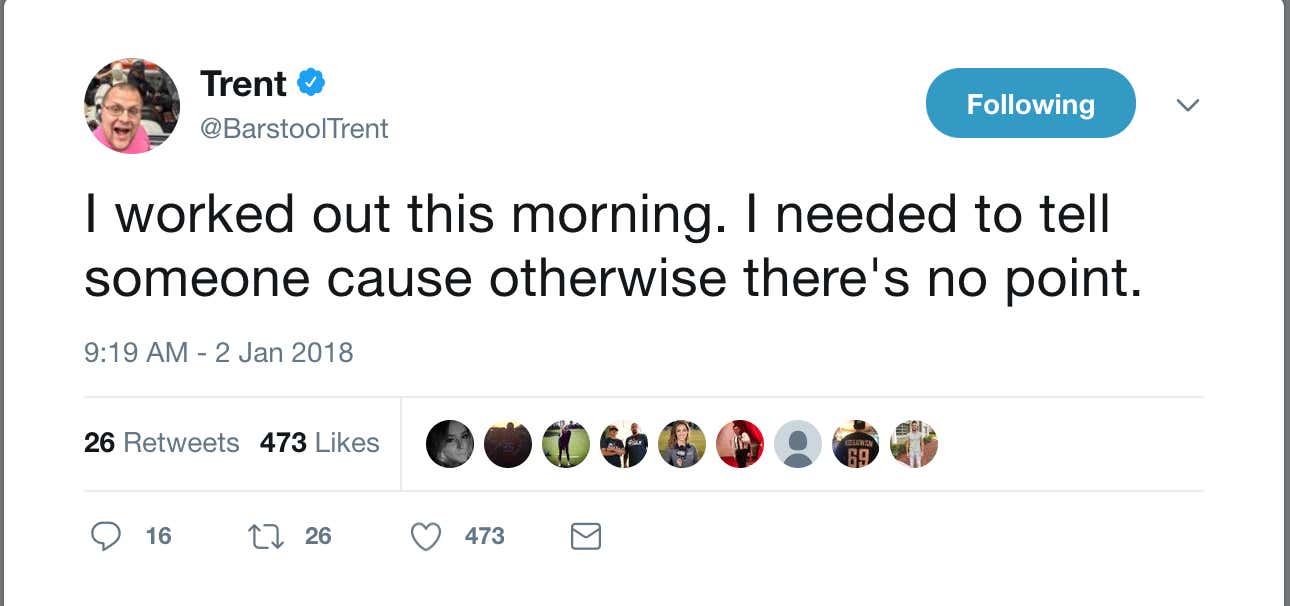1290x606 pixels.
Task: Open the direct message envelope icon
Action: pos(585,536)
